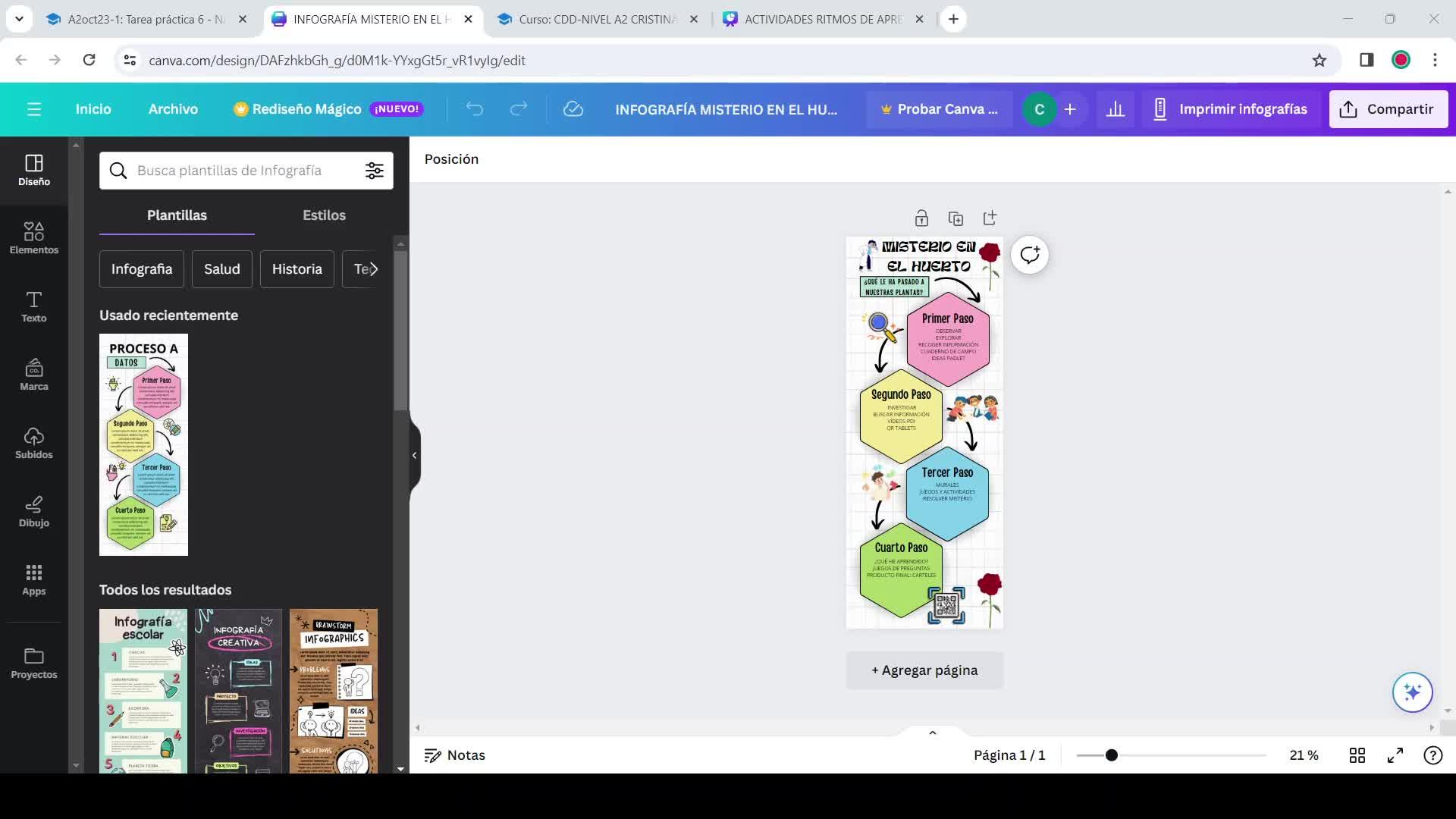Toggle the grid view of pages

[1357, 755]
